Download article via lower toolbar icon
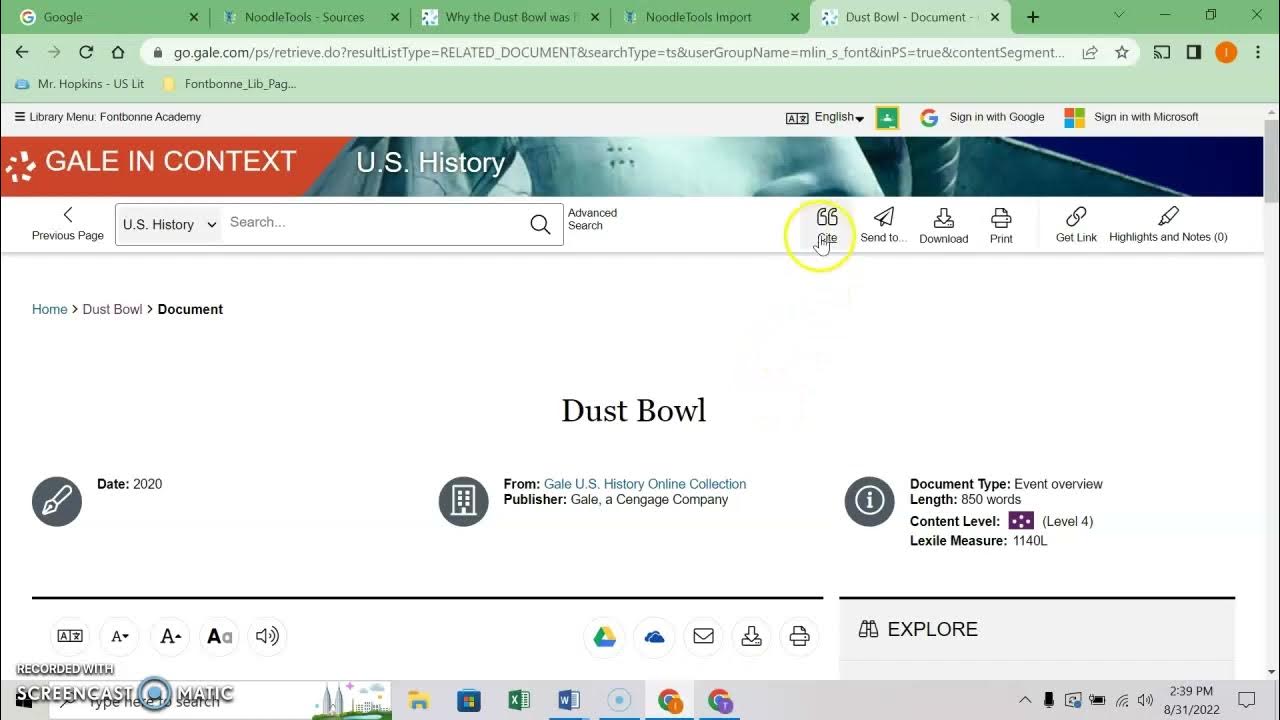Viewport: 1280px width, 720px height. pyautogui.click(x=752, y=637)
